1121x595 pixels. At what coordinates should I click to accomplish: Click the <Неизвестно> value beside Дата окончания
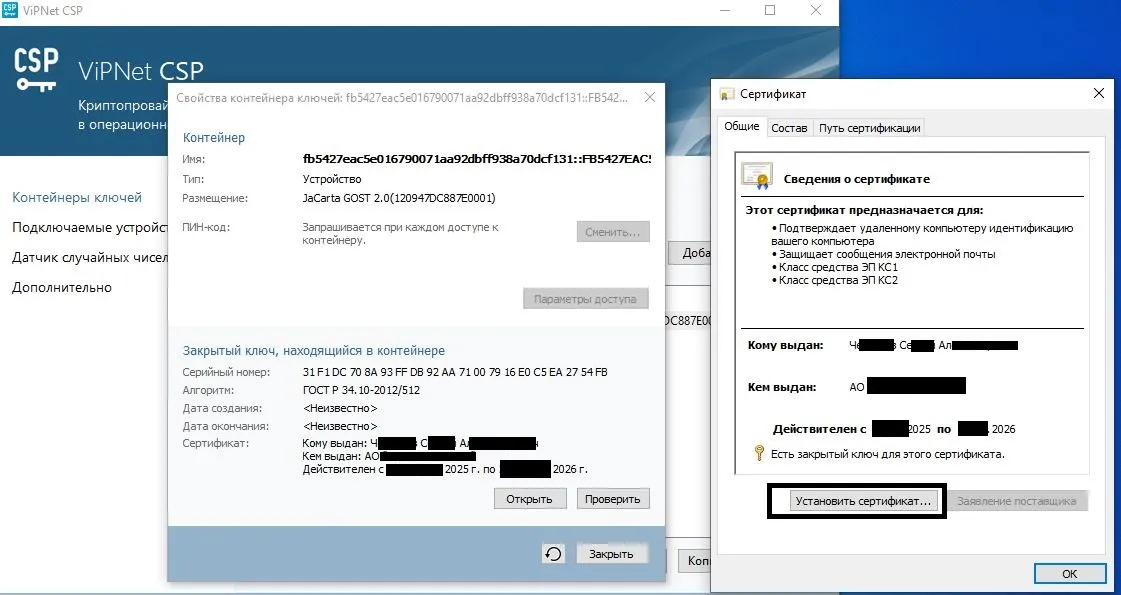tap(340, 426)
